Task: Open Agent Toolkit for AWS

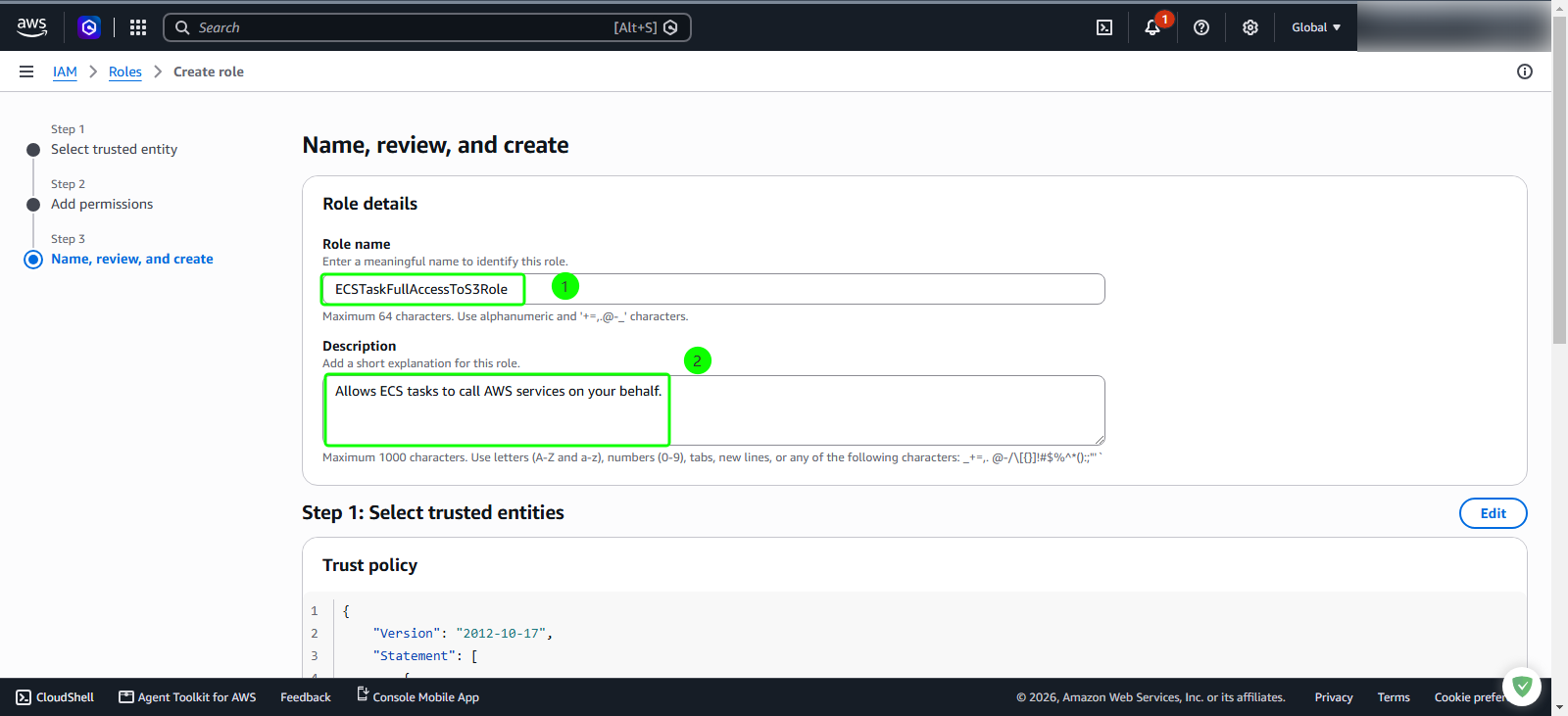Action: point(187,697)
